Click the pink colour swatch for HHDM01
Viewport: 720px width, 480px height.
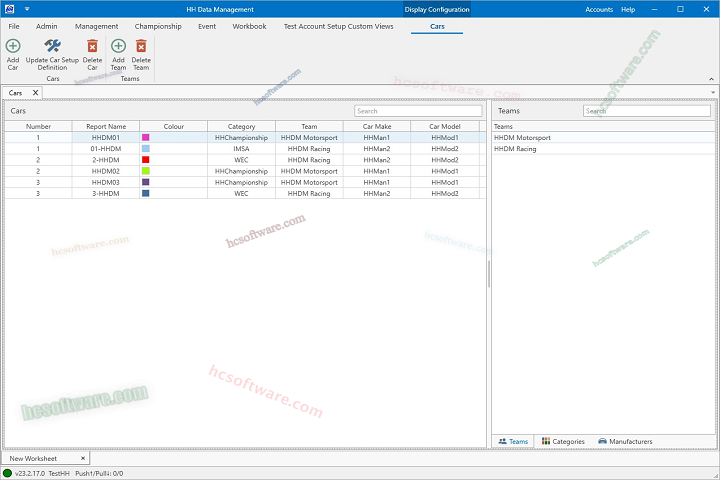click(146, 137)
